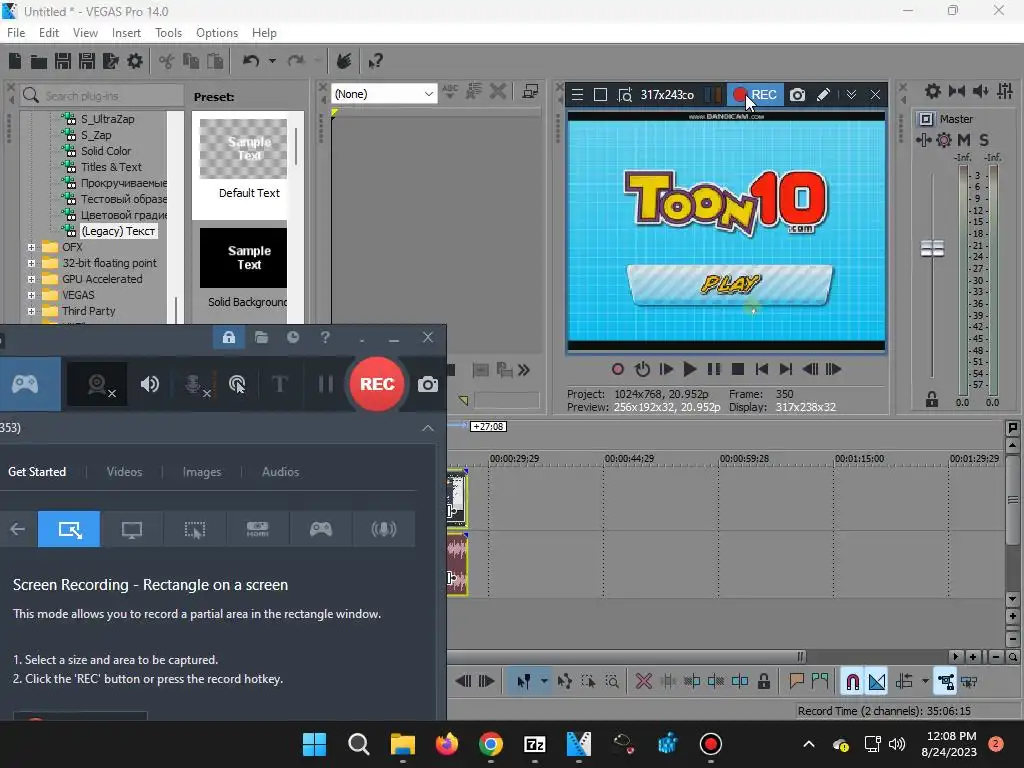Viewport: 1024px width, 768px height.
Task: Click the find window magnifier in overlay
Action: (625, 95)
